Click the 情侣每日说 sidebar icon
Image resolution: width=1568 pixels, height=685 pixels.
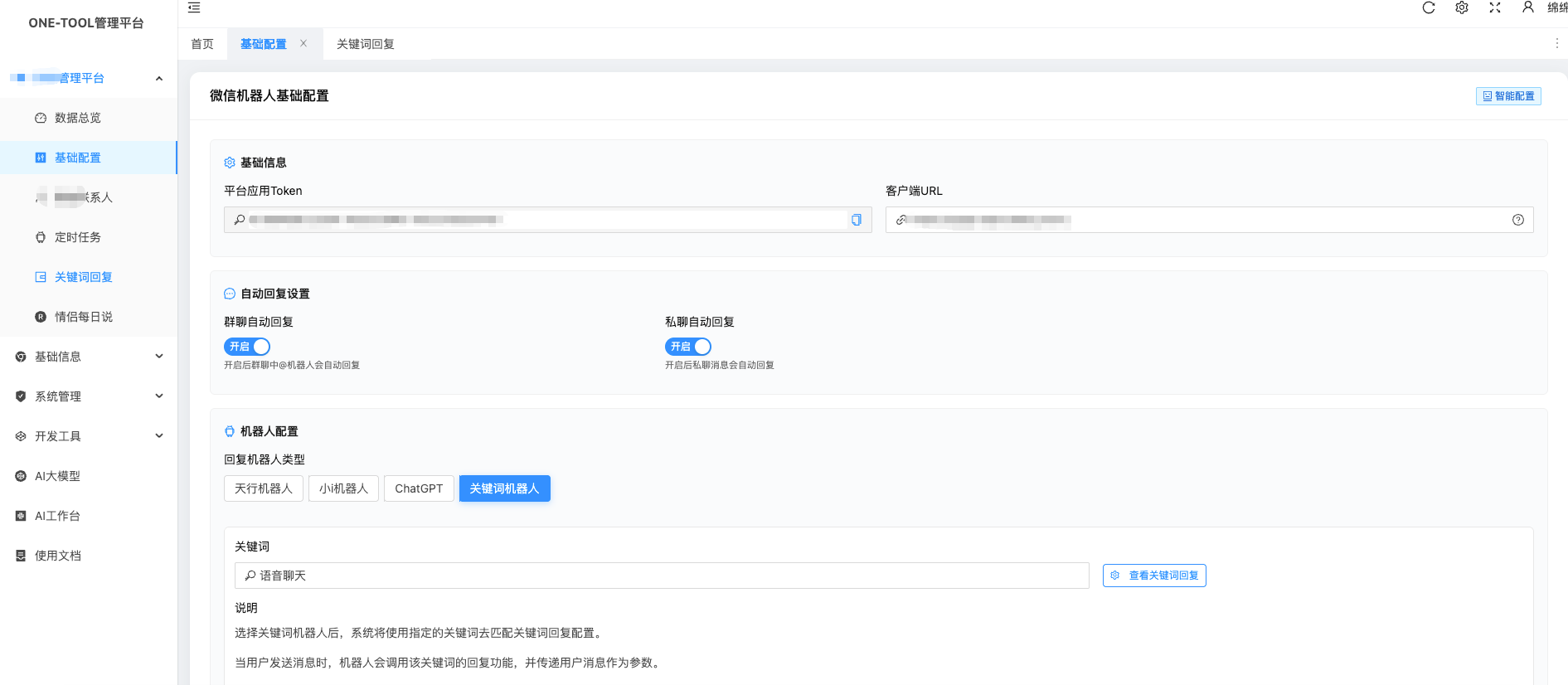click(41, 317)
